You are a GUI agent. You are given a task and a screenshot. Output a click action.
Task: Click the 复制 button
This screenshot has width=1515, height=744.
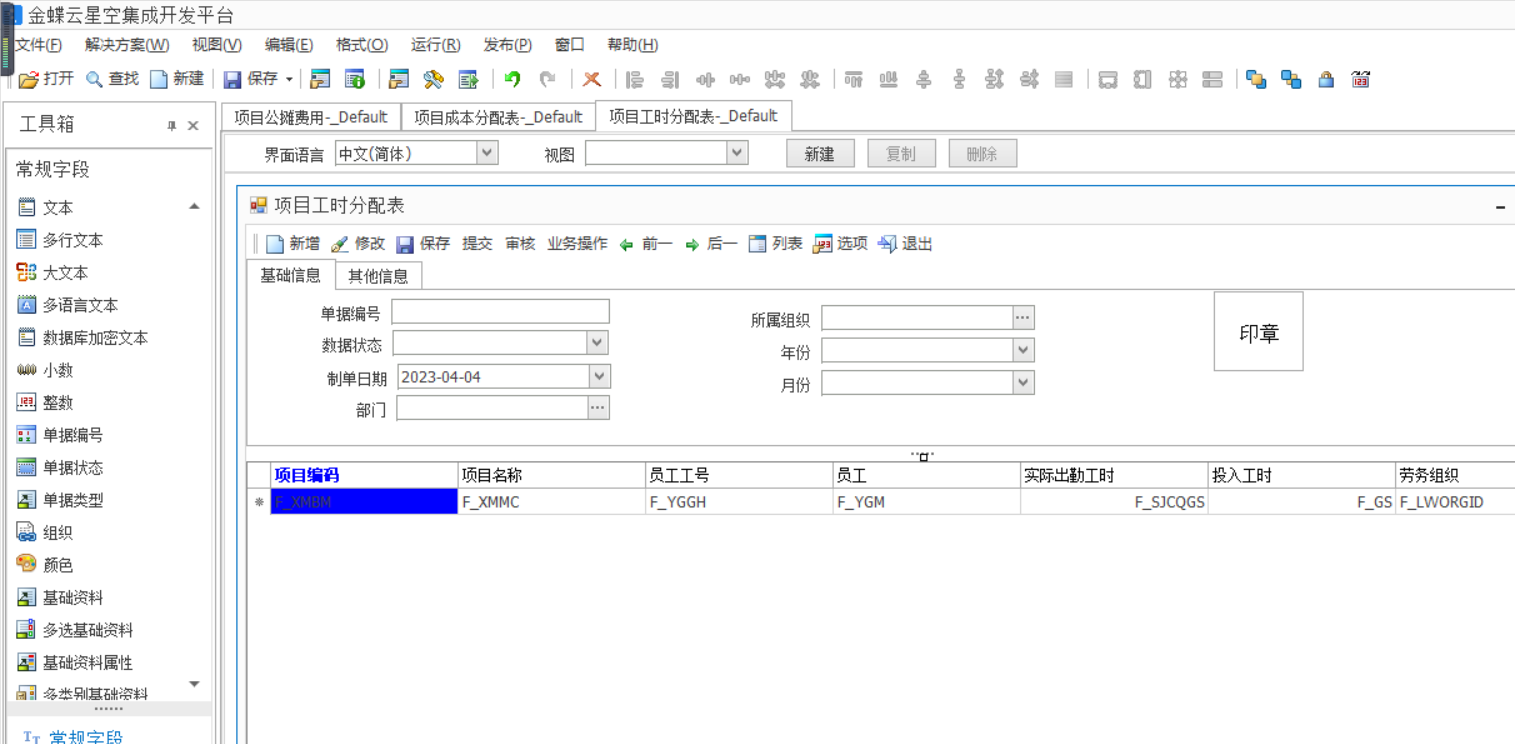[x=901, y=154]
